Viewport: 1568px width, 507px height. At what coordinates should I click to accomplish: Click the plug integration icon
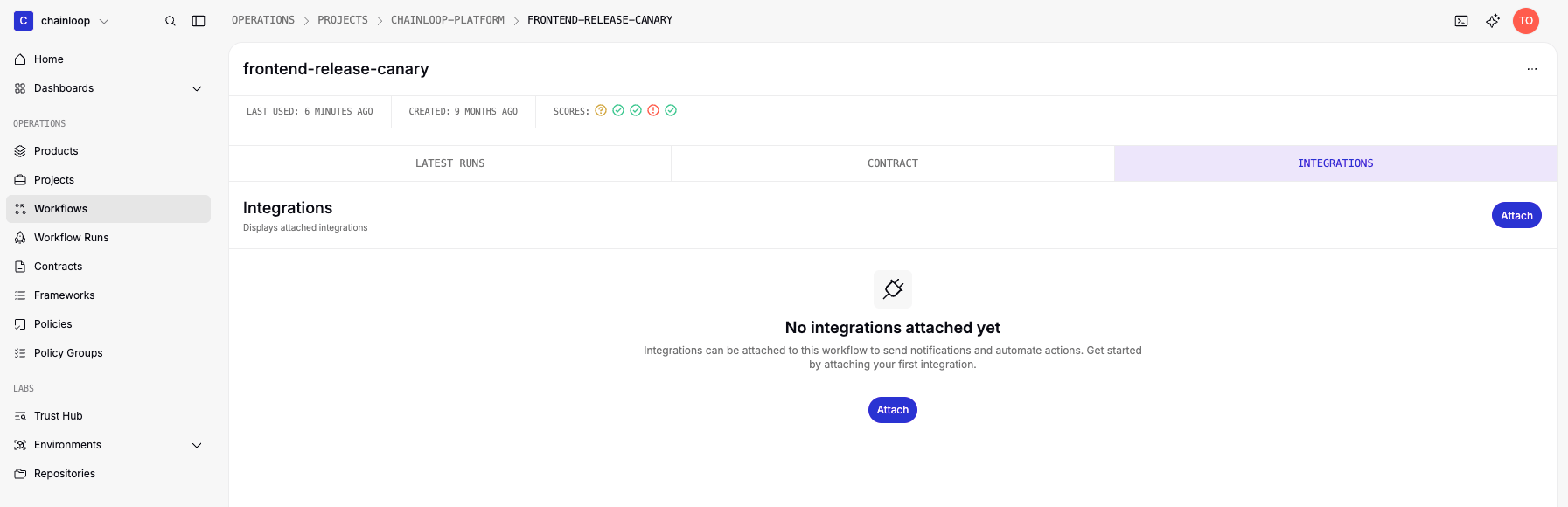click(x=893, y=289)
